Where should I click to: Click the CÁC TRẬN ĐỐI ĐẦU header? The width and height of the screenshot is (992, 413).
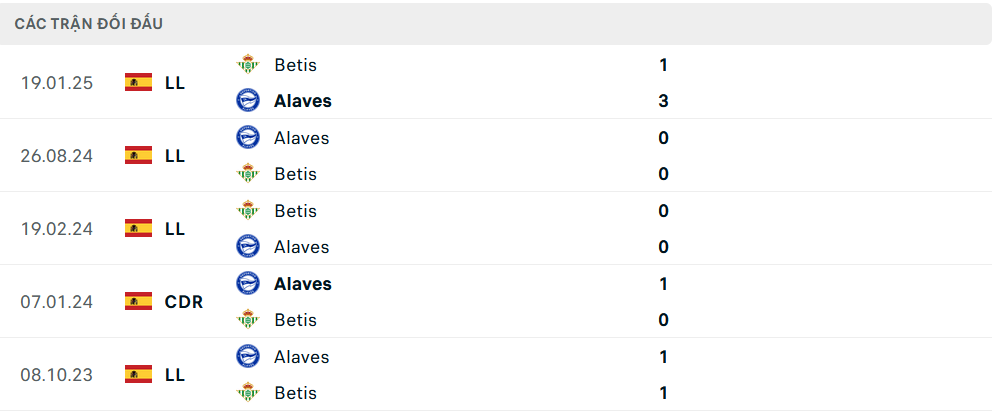click(x=88, y=23)
